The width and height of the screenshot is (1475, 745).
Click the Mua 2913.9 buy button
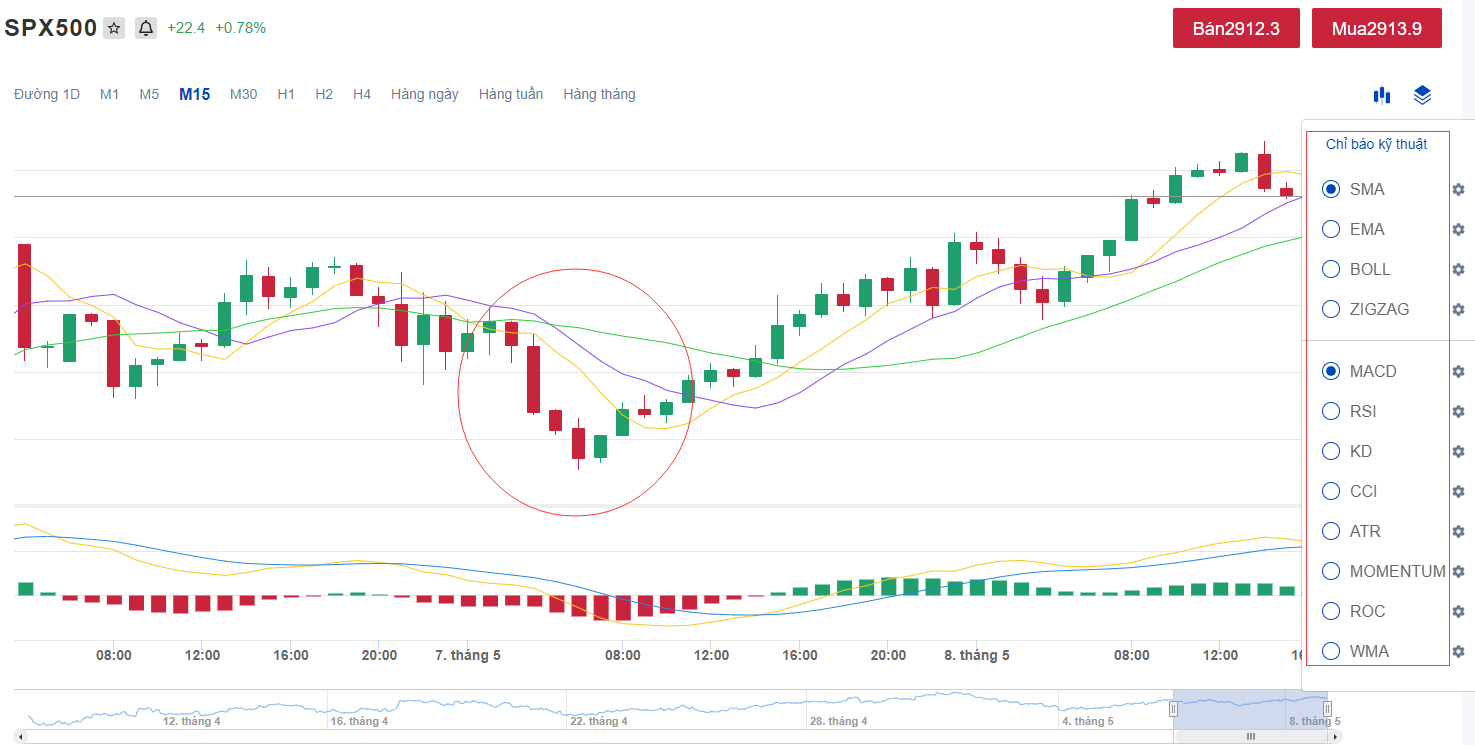(x=1376, y=28)
